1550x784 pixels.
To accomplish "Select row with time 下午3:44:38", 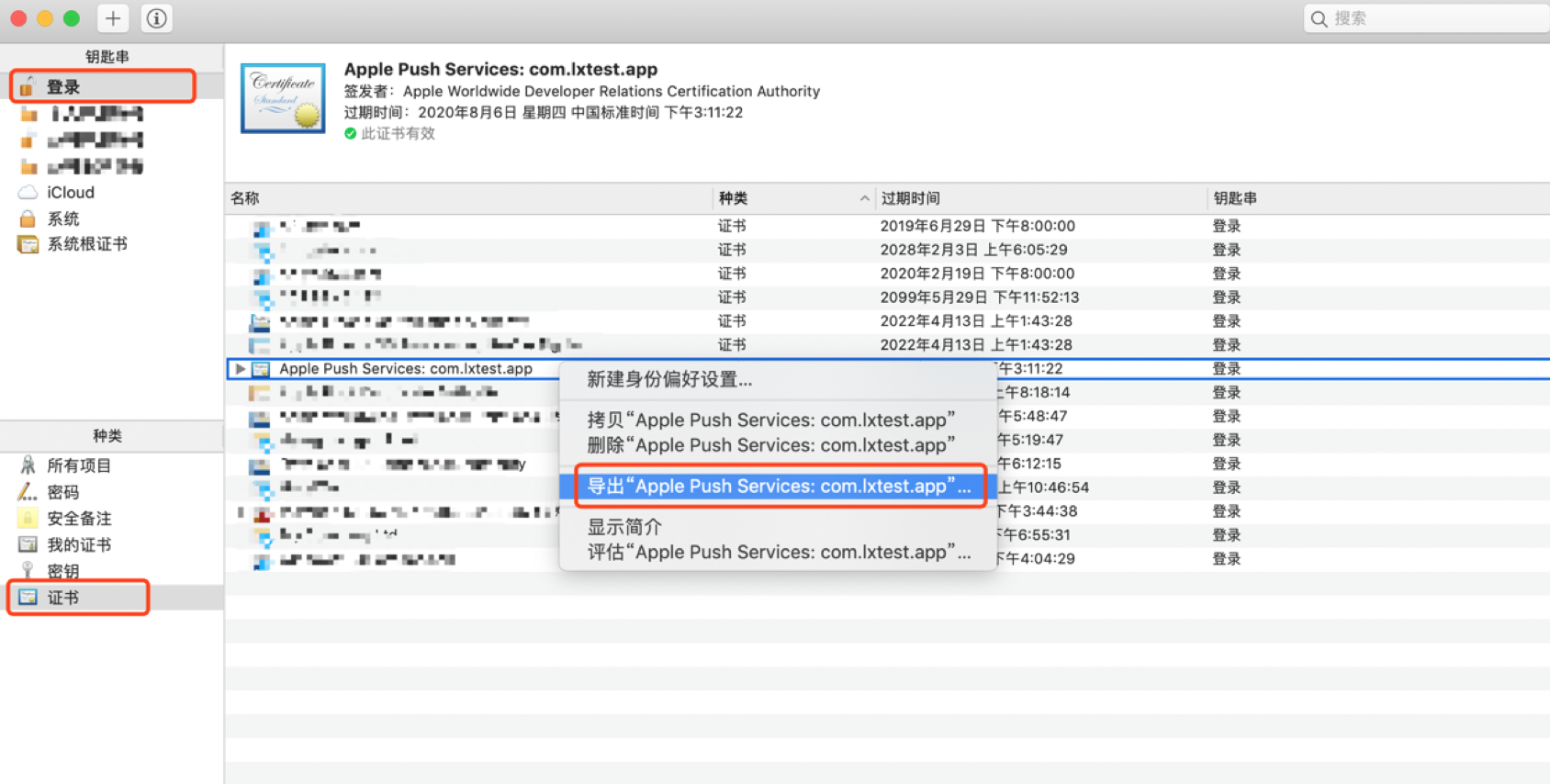I will (887, 511).
